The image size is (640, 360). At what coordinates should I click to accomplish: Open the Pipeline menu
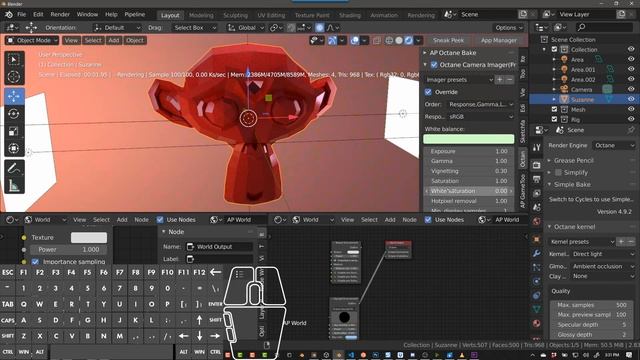[x=135, y=14]
